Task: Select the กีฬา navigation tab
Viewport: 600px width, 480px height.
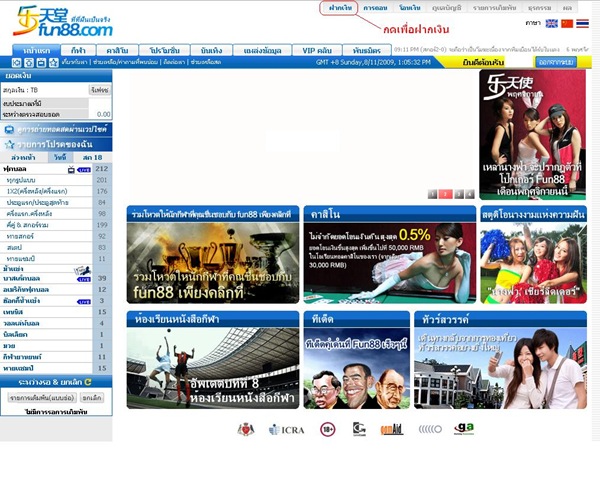Action: (x=78, y=50)
